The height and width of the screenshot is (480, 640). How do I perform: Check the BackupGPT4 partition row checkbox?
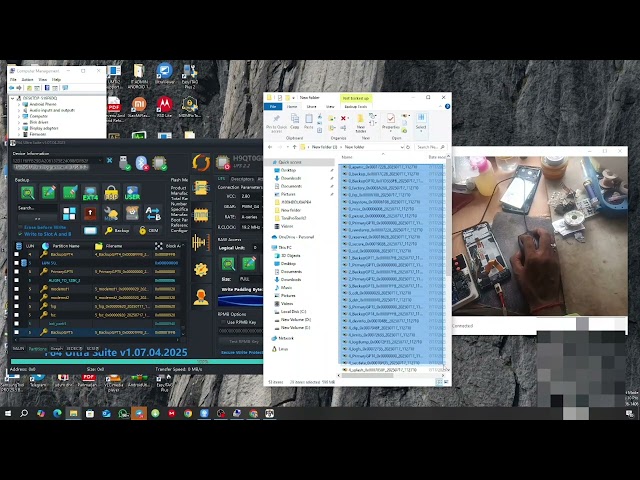point(16,254)
